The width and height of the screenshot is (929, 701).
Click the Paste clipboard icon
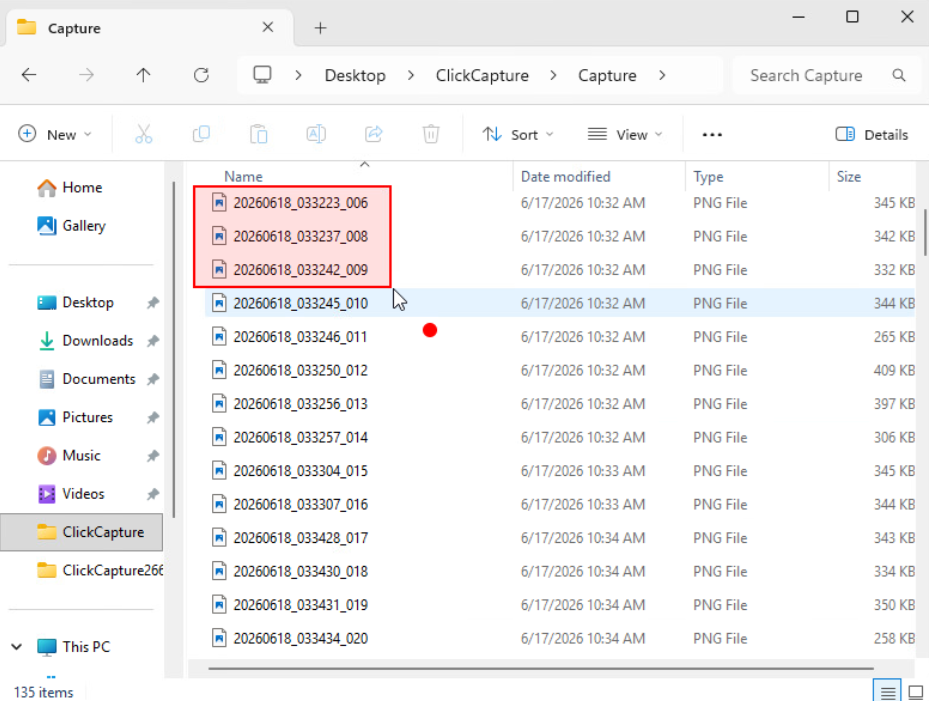pos(258,135)
